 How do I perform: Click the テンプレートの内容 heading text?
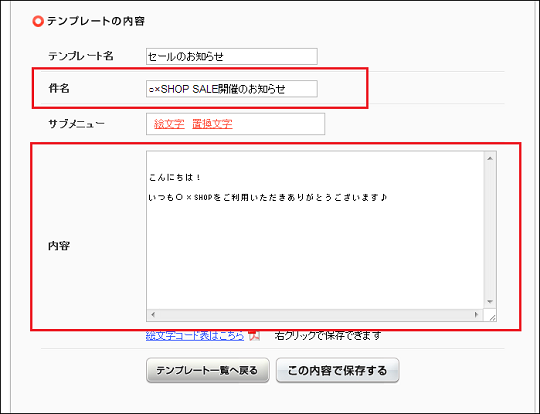[x=96, y=21]
